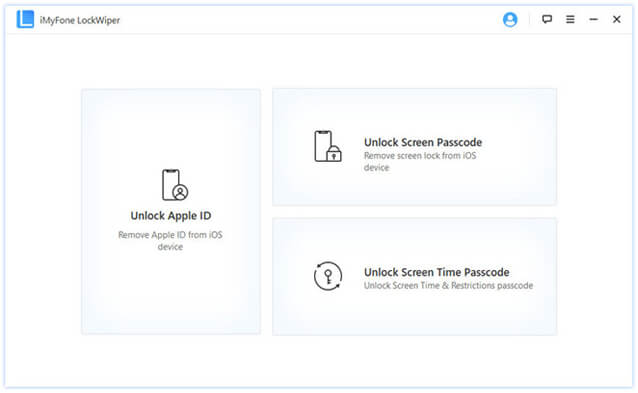The height and width of the screenshot is (393, 638).
Task: Click the iMyFone LockWiper logo icon
Action: (25, 19)
